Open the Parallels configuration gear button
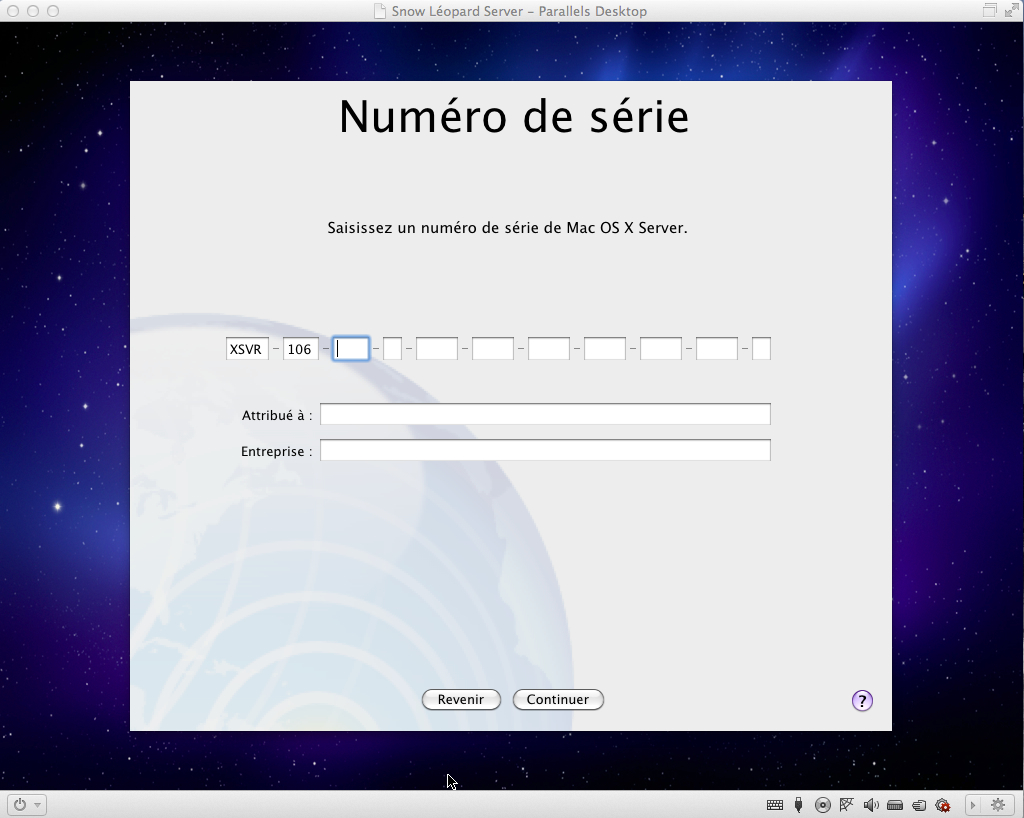The width and height of the screenshot is (1024, 818). coord(998,805)
